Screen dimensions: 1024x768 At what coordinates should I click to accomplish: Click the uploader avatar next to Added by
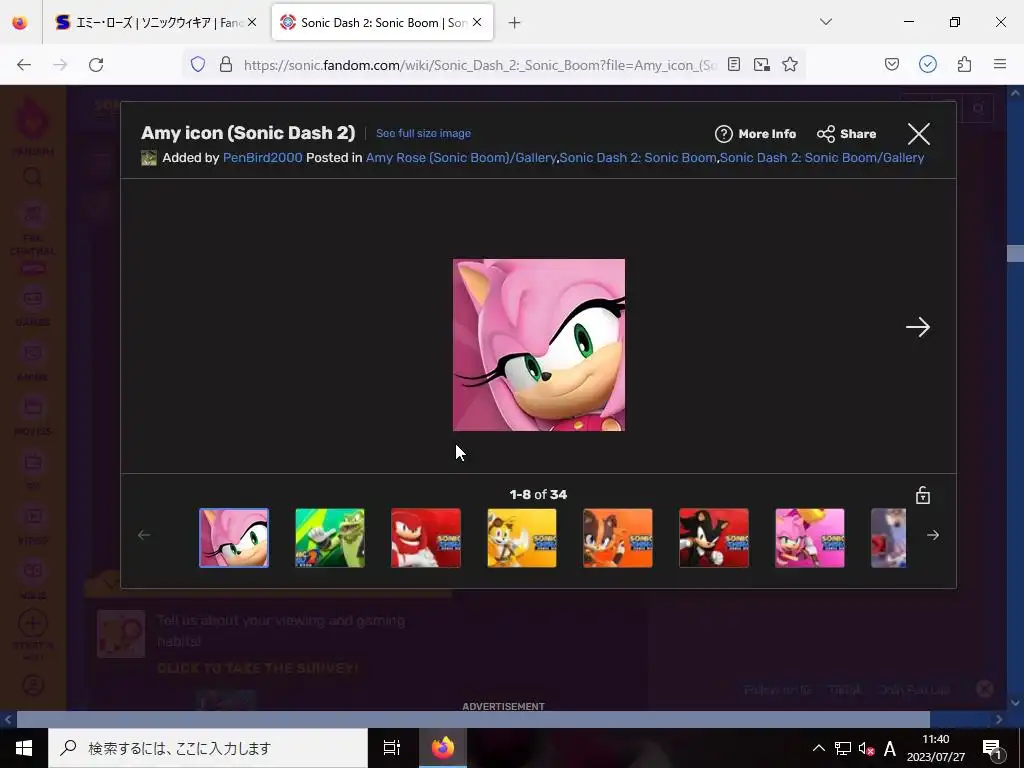[x=149, y=157]
